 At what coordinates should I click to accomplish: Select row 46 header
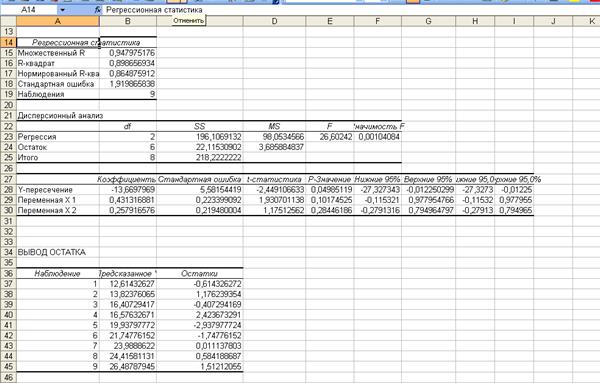[8, 377]
